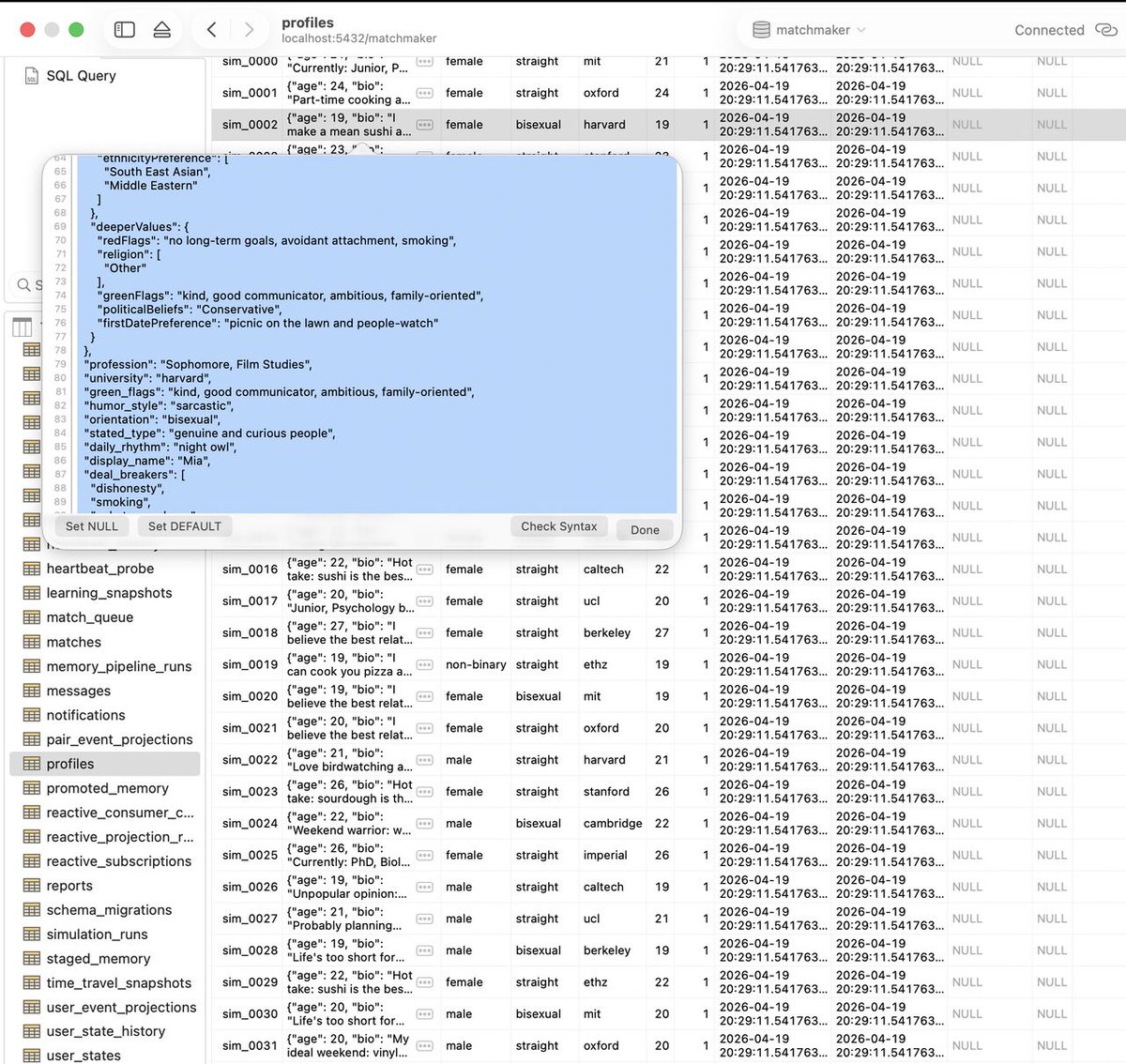1126x1064 pixels.
Task: Click age 27 cell in sim_0018 row
Action: [x=662, y=633]
